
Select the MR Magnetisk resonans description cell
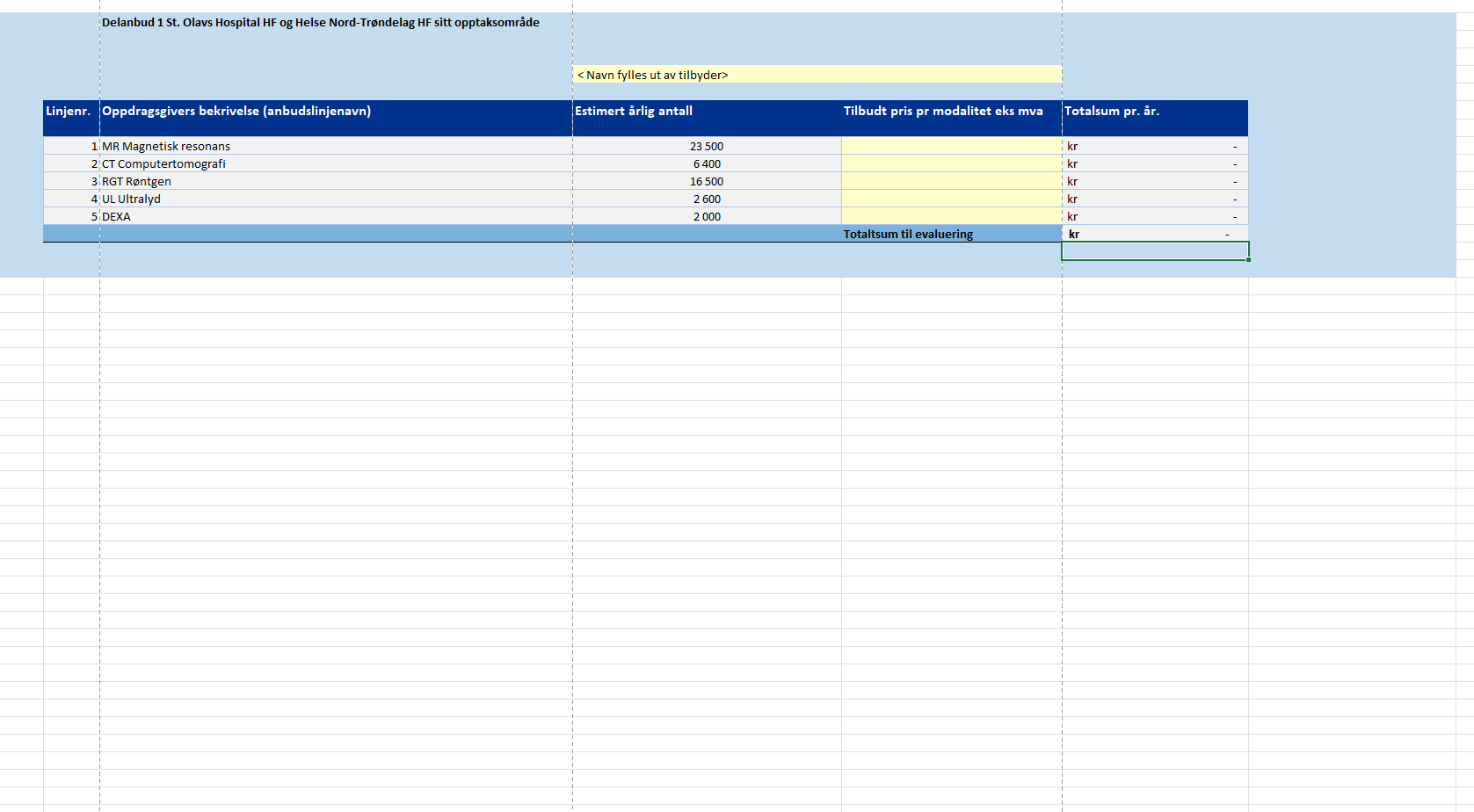336,146
